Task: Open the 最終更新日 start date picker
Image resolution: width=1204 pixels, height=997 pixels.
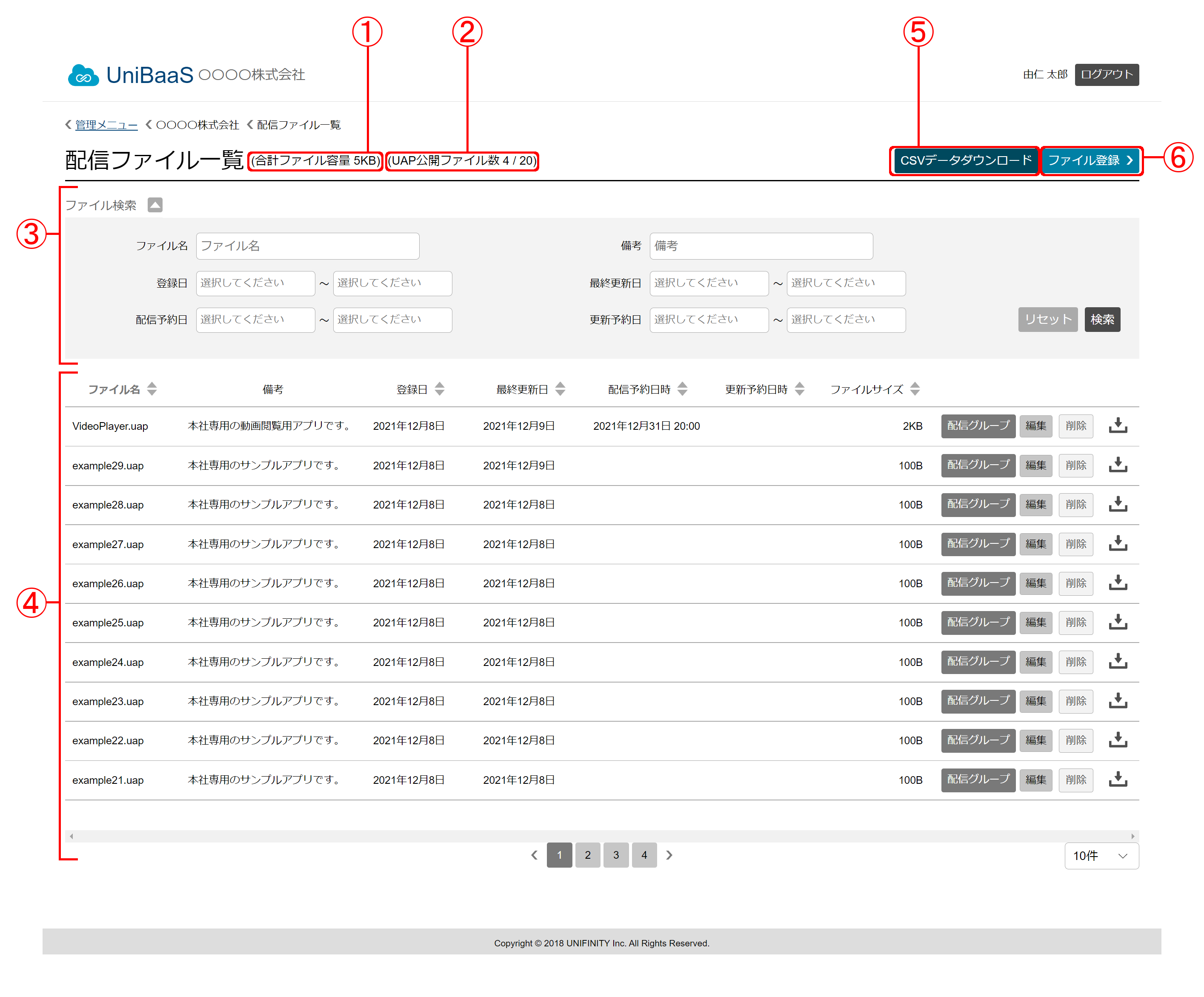Action: (x=709, y=283)
